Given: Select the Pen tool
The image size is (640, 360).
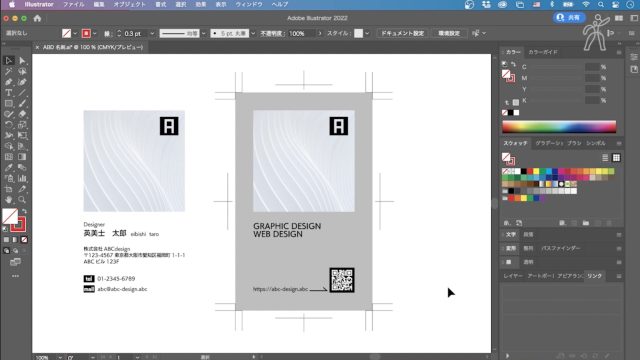Looking at the screenshot, I should pos(9,82).
